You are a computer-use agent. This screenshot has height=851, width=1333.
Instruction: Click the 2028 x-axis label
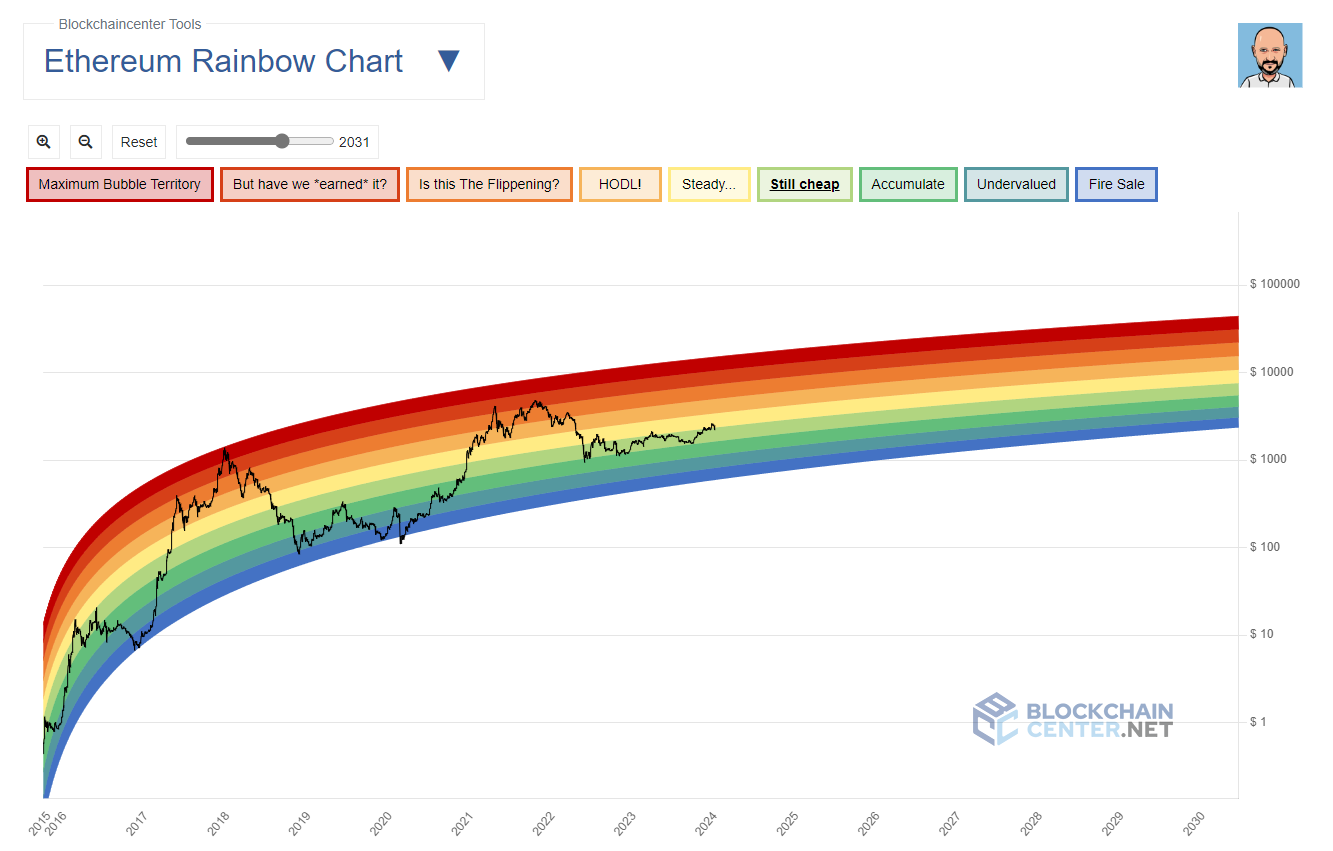point(1032,823)
